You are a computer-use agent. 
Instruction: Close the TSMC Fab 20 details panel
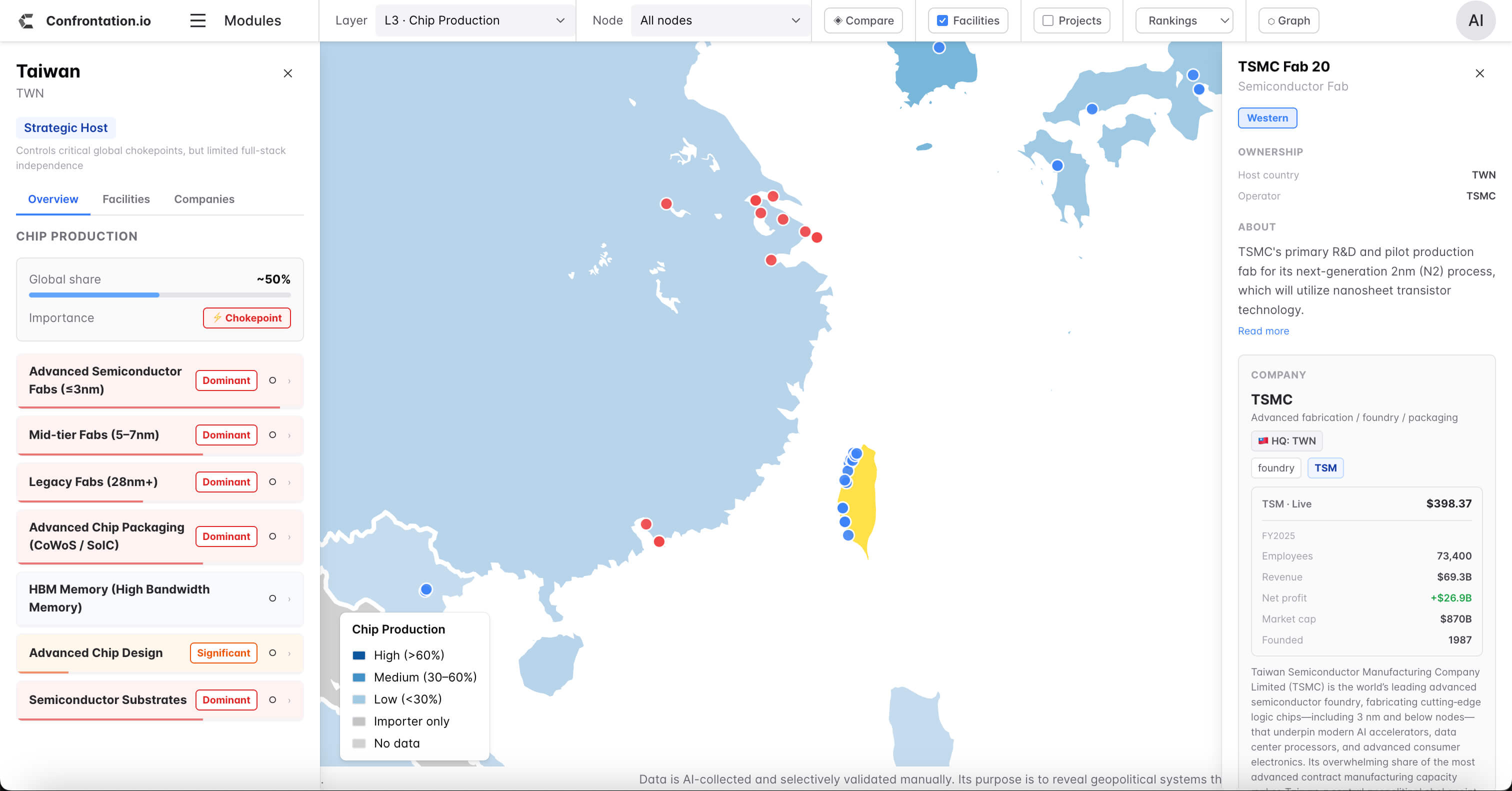(x=1479, y=73)
